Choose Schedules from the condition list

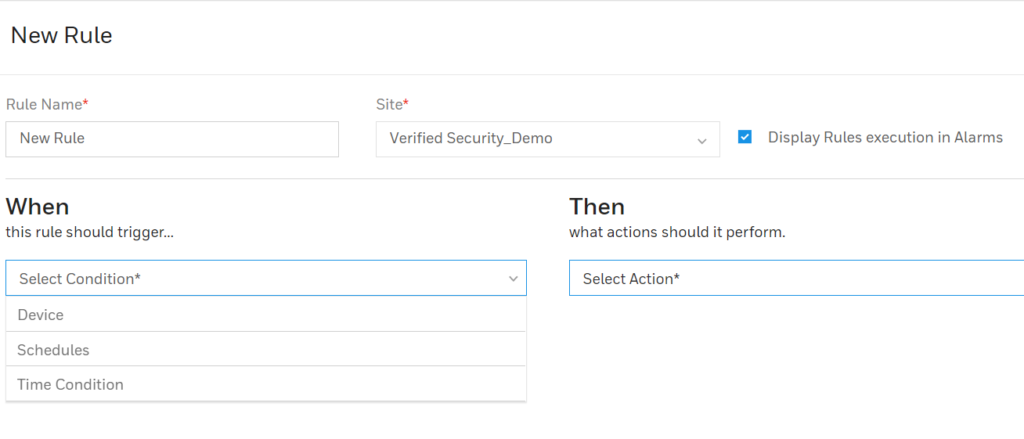click(266, 350)
